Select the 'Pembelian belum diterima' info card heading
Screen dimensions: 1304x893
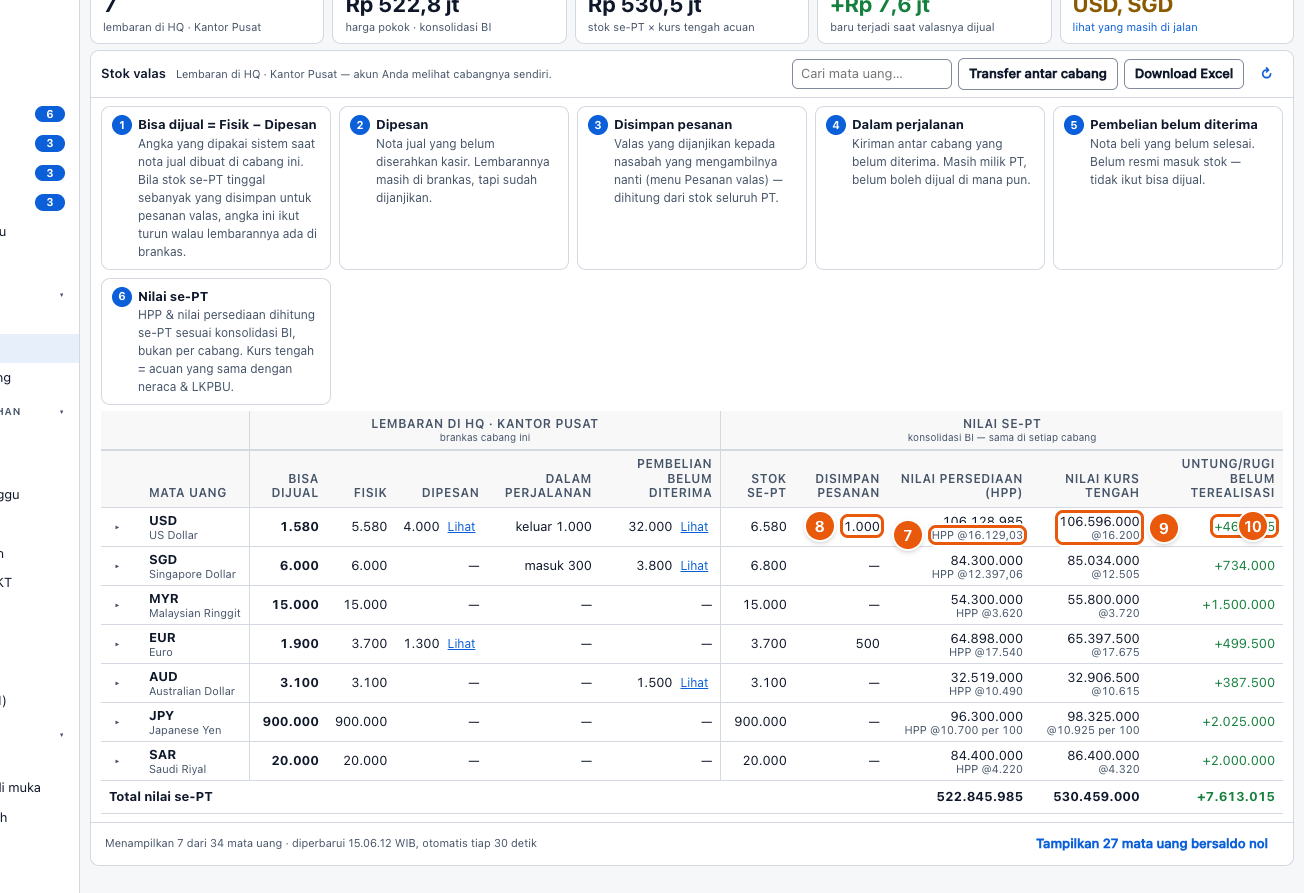pyautogui.click(x=1174, y=125)
